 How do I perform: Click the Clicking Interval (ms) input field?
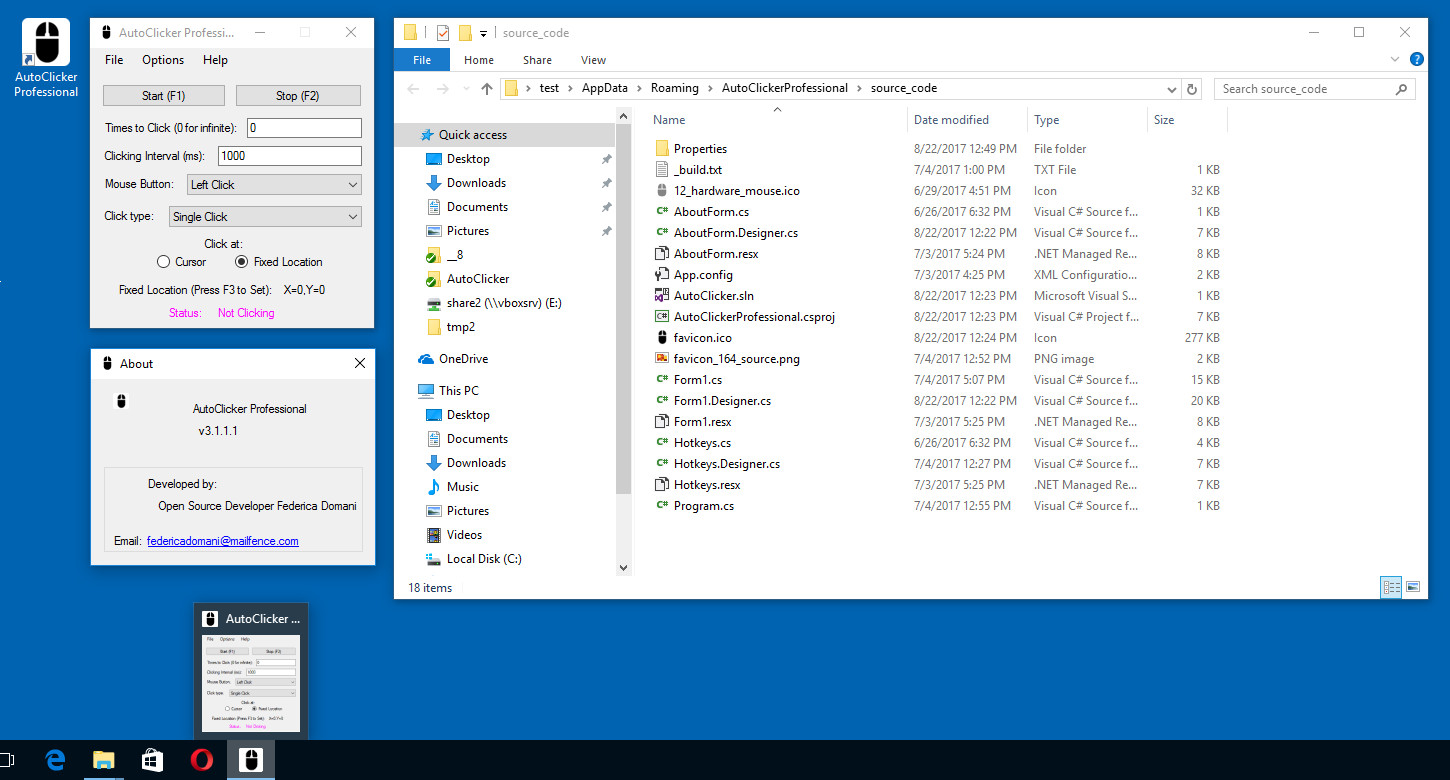[290, 156]
